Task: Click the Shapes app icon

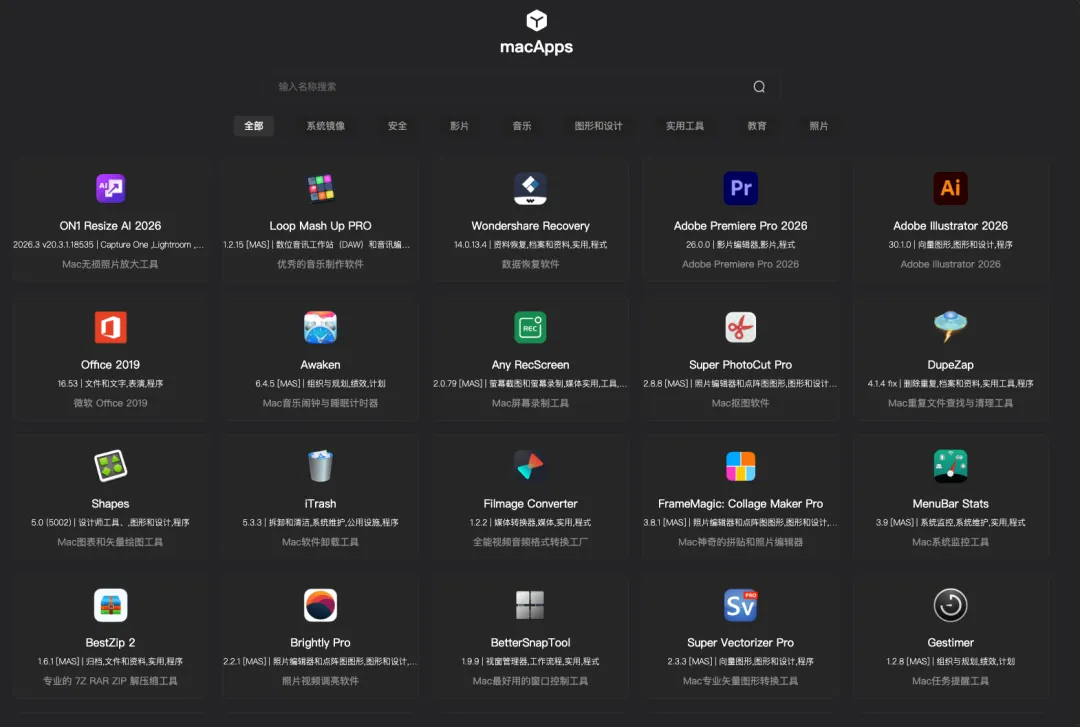Action: (110, 466)
